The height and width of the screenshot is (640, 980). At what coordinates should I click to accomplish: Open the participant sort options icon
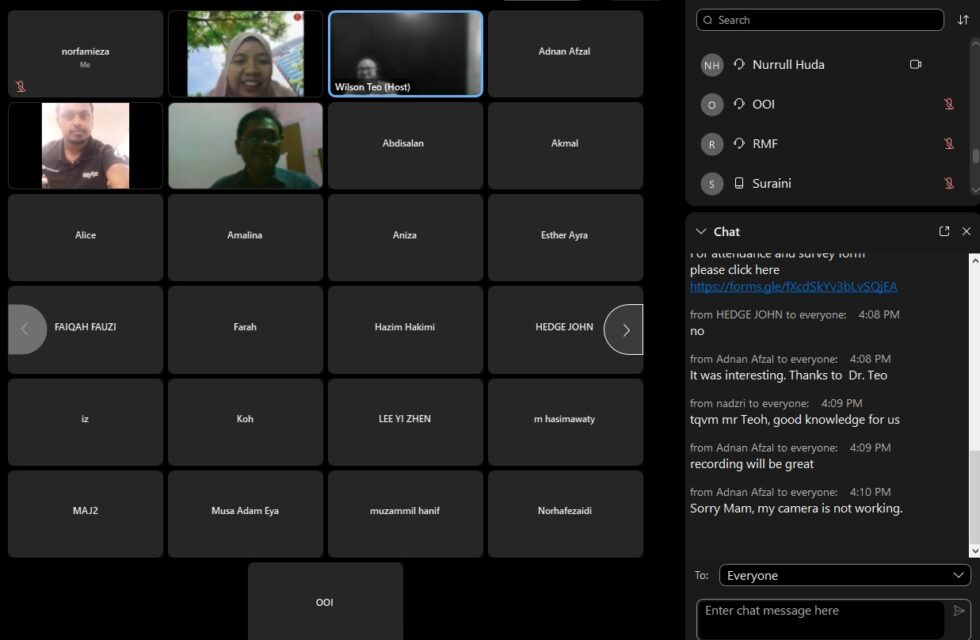click(x=962, y=19)
